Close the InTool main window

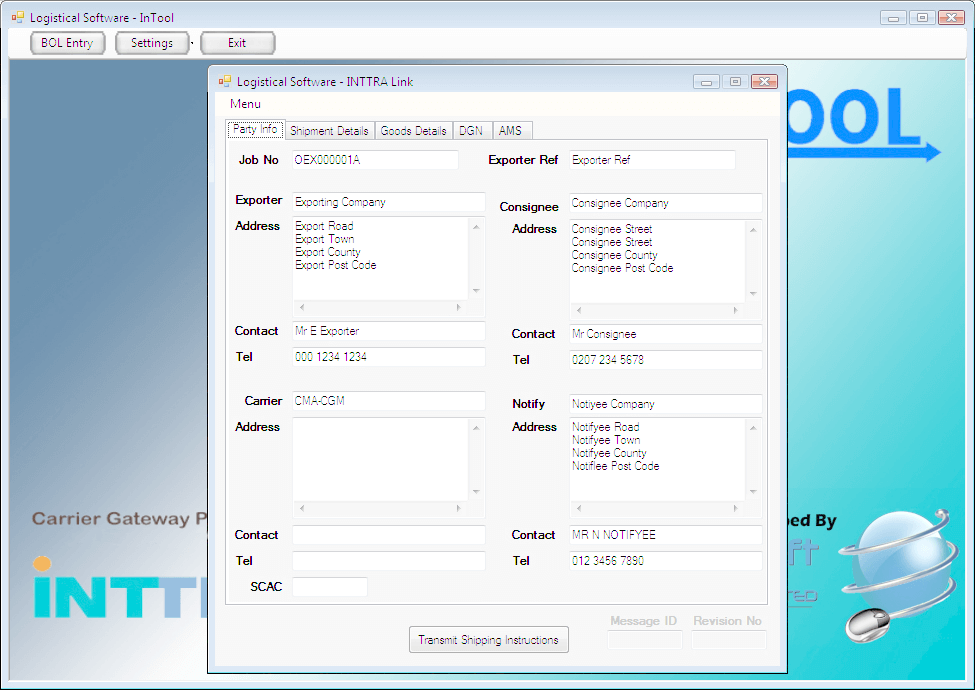coord(951,17)
